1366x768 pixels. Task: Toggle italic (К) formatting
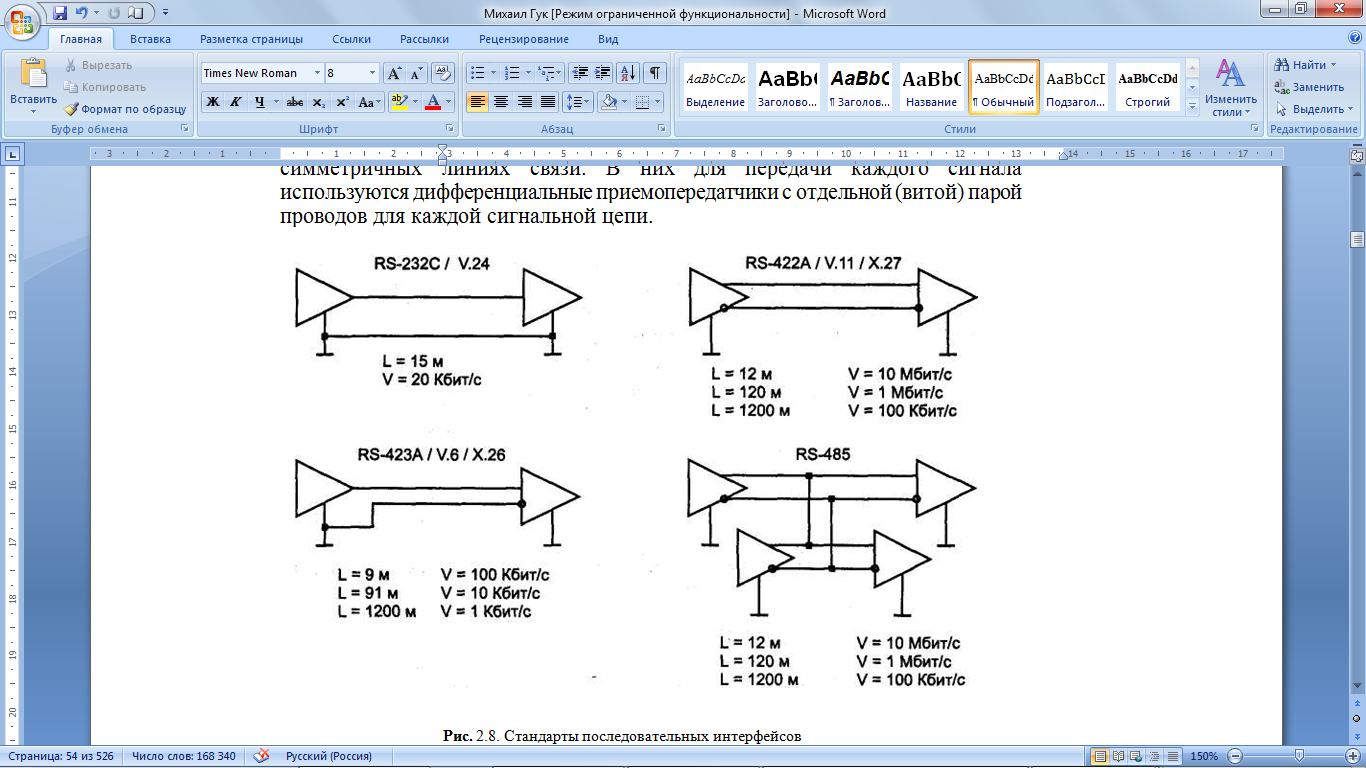click(x=236, y=102)
